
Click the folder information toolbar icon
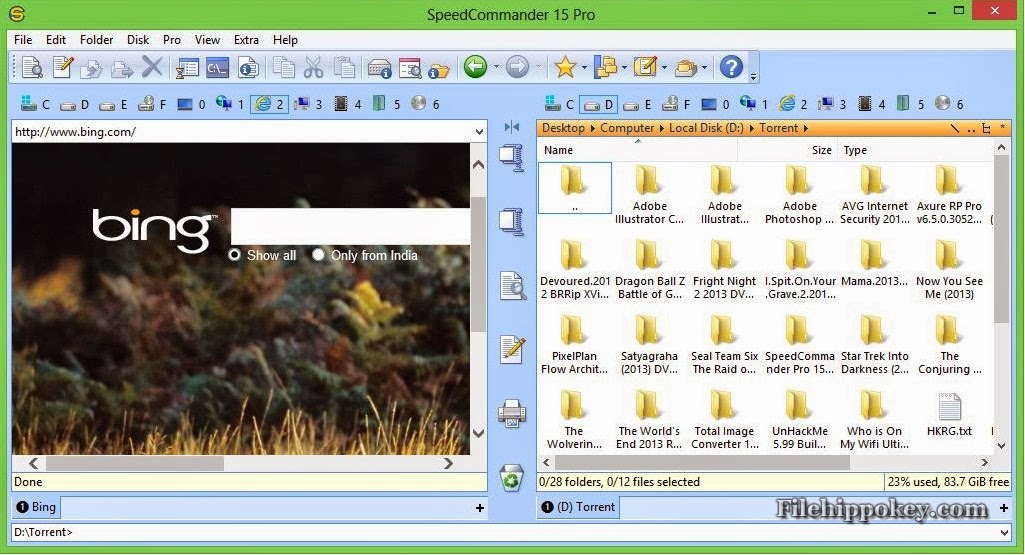pos(439,69)
